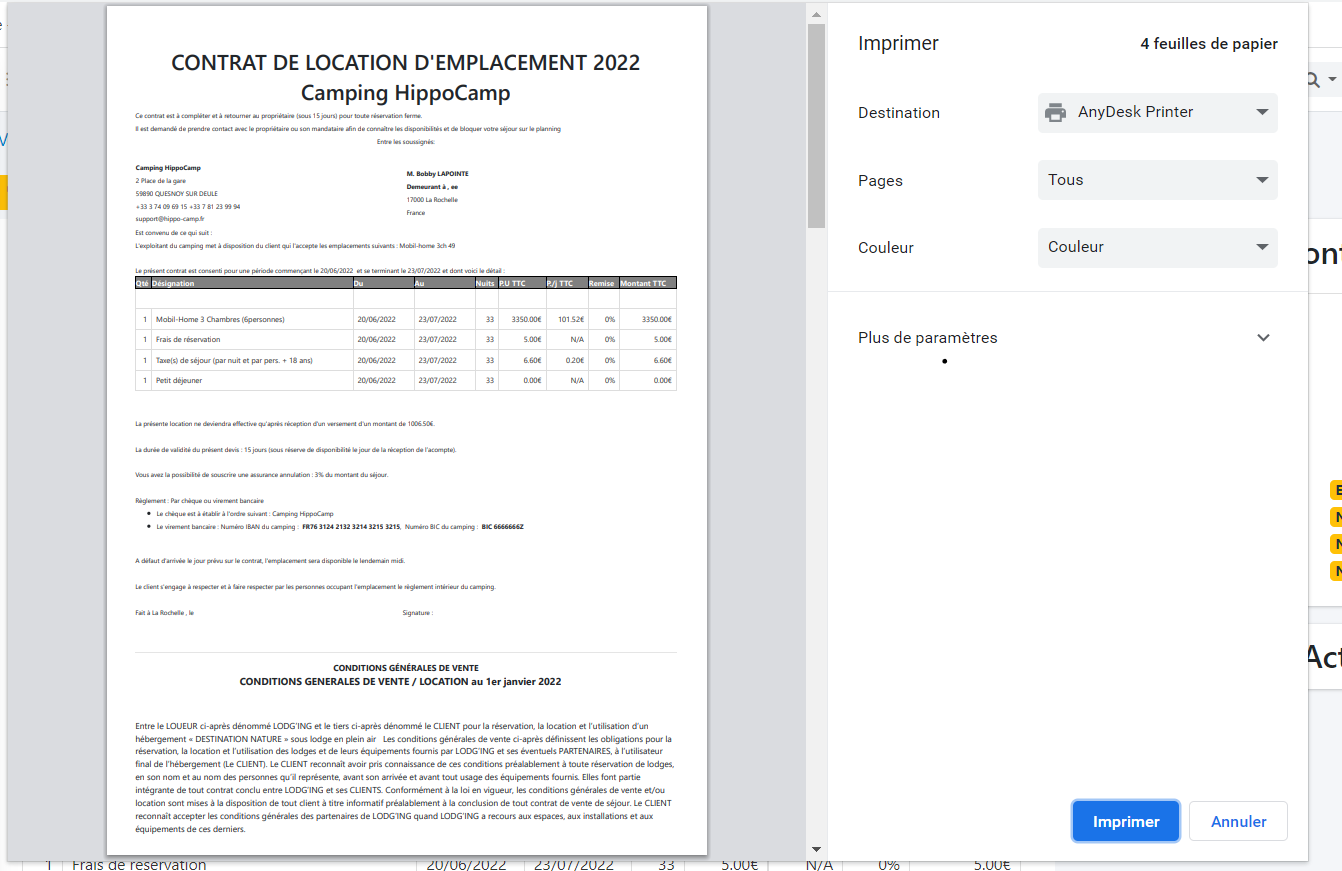
Task: Click the Mobil-Home 3 Chambres row in preview
Action: coord(220,320)
